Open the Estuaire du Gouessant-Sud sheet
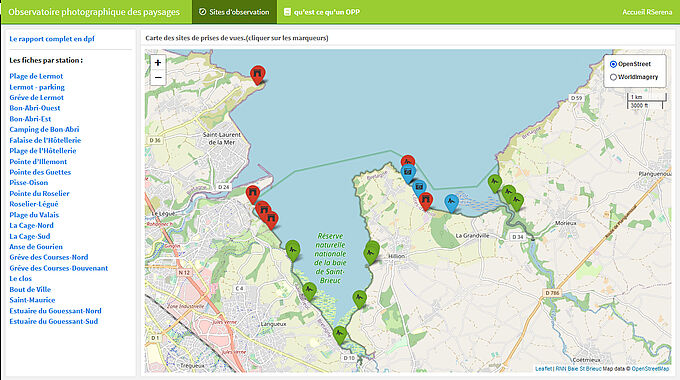The height and width of the screenshot is (380, 680). (x=54, y=321)
